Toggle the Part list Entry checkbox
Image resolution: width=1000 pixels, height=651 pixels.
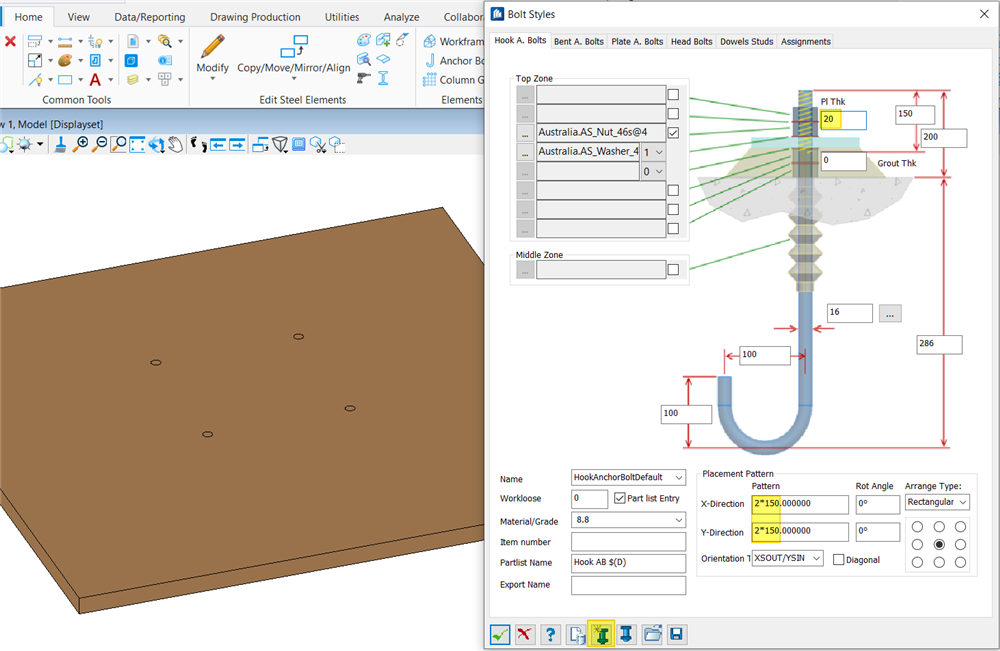click(621, 498)
